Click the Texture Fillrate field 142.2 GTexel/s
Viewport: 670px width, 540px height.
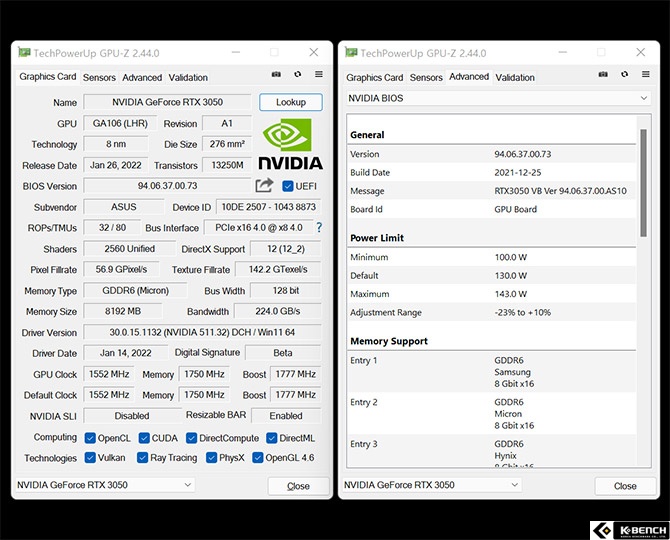coord(278,270)
